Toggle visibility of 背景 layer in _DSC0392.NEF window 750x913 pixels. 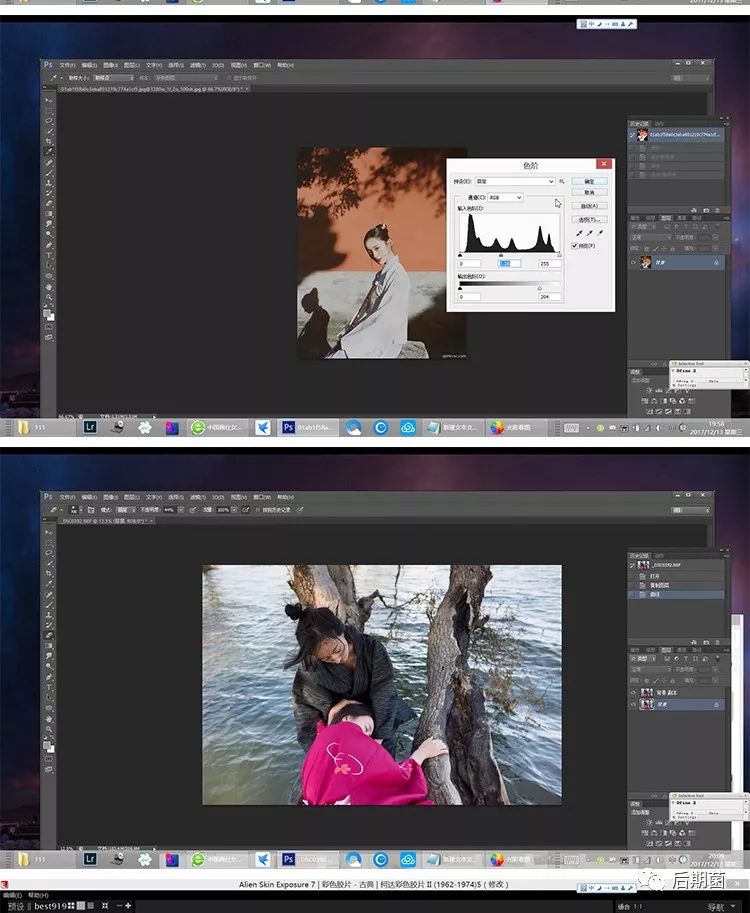pyautogui.click(x=633, y=705)
